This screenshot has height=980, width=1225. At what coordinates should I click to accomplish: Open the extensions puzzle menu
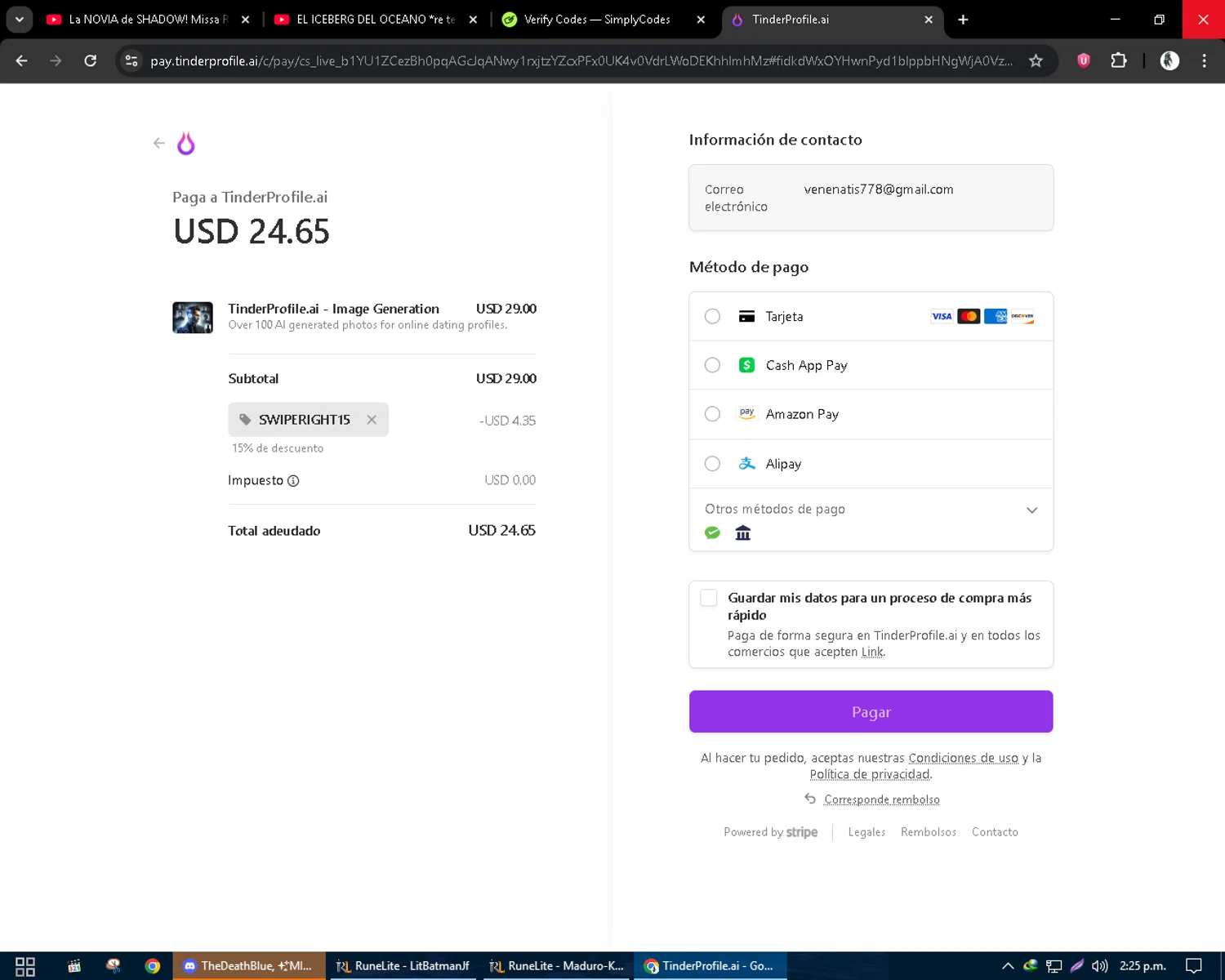1119,60
